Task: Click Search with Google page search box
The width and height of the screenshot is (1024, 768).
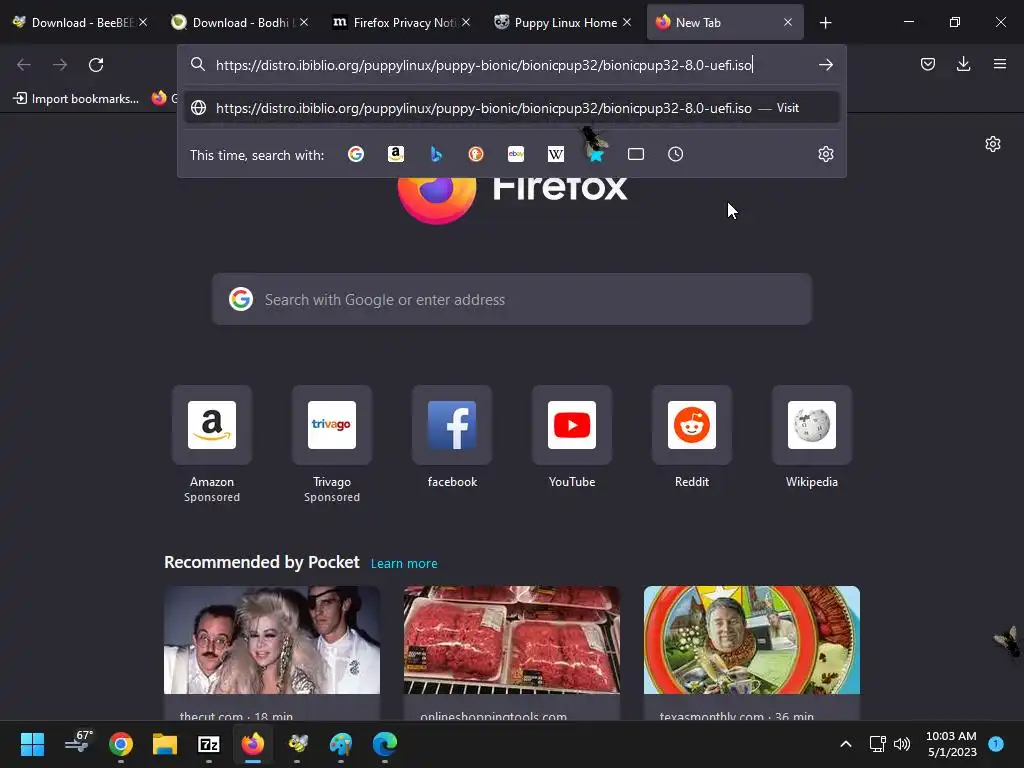Action: point(511,299)
